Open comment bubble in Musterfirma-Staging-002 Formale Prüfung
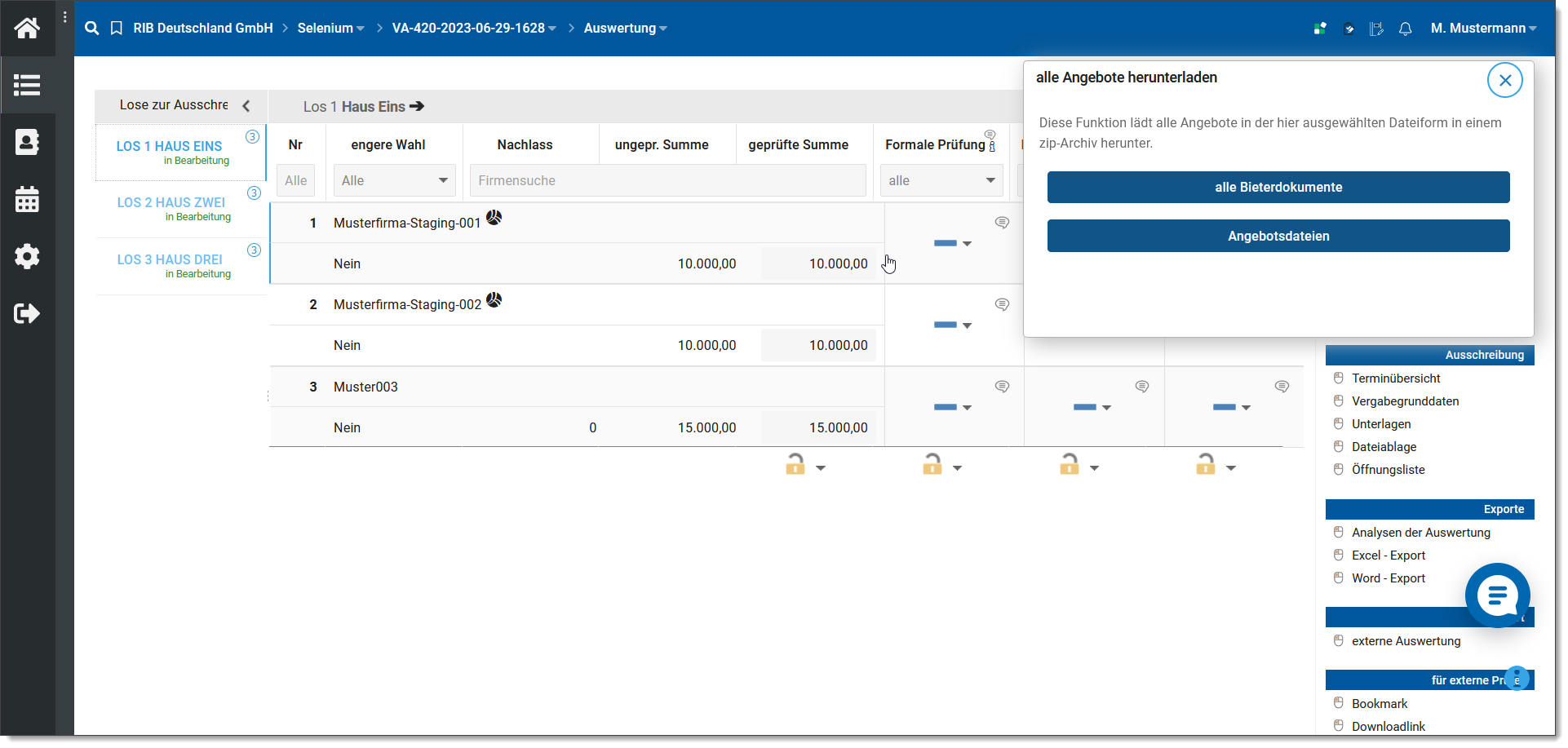 1003,304
